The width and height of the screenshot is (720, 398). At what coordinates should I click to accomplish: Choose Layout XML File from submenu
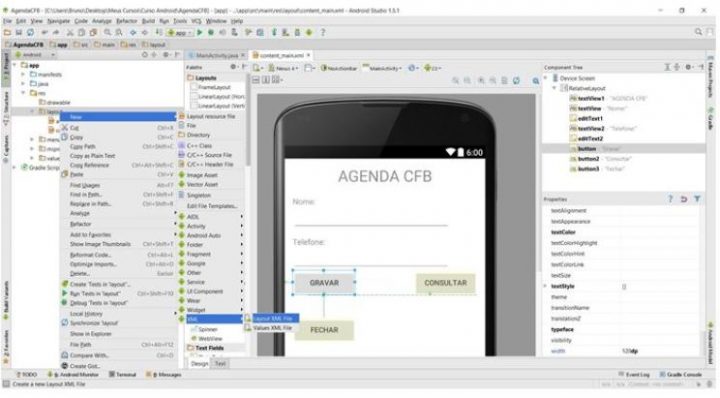[x=272, y=318]
